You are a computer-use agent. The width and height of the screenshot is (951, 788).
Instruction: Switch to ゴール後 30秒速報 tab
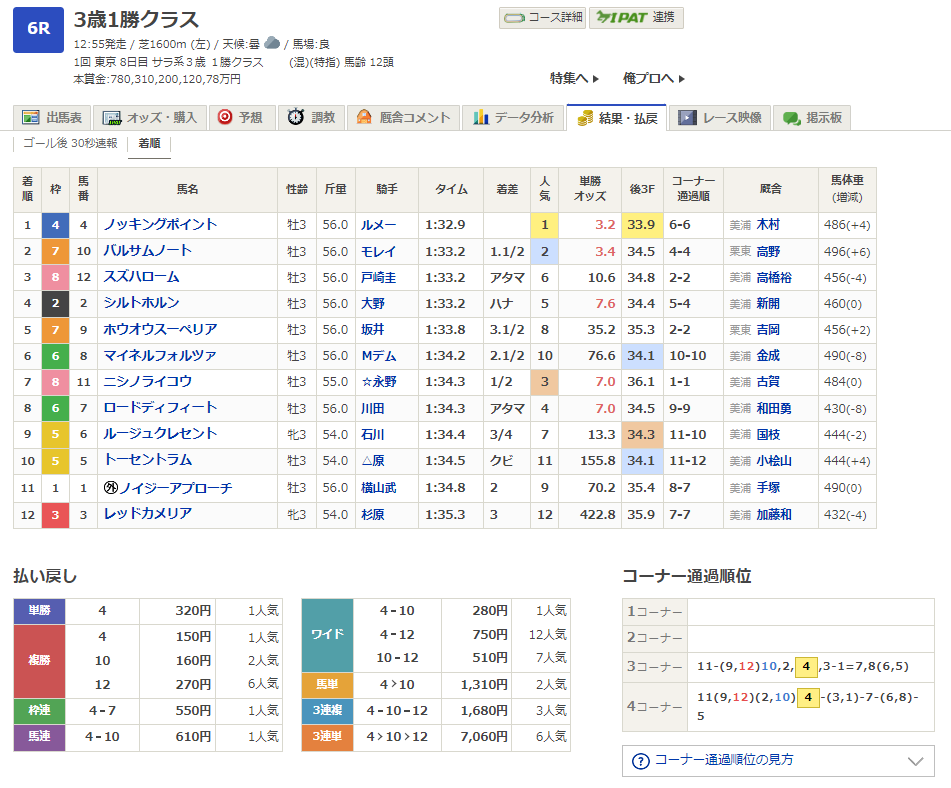coord(70,143)
